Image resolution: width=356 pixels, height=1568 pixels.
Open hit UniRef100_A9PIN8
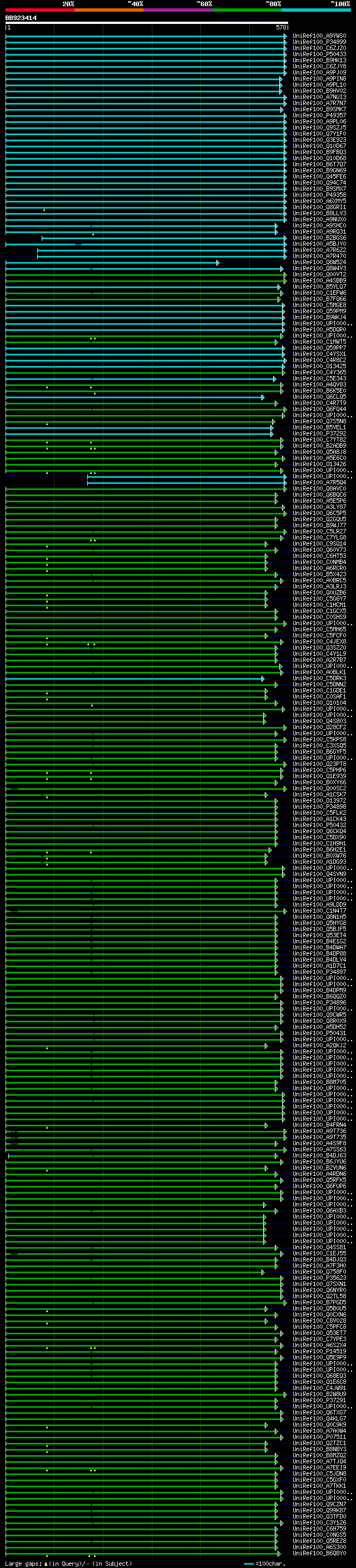click(319, 78)
